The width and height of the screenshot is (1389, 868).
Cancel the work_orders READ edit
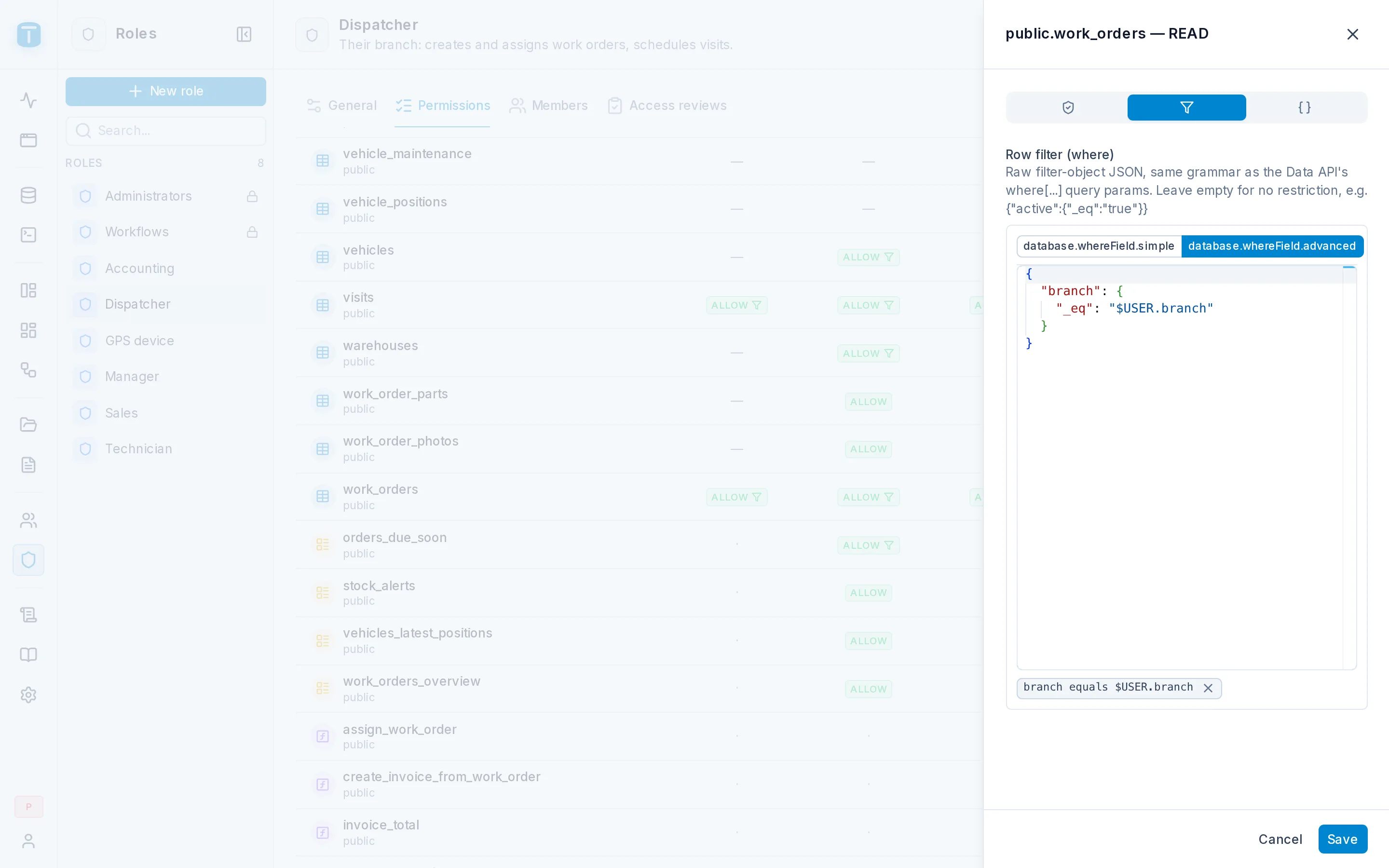click(1280, 839)
